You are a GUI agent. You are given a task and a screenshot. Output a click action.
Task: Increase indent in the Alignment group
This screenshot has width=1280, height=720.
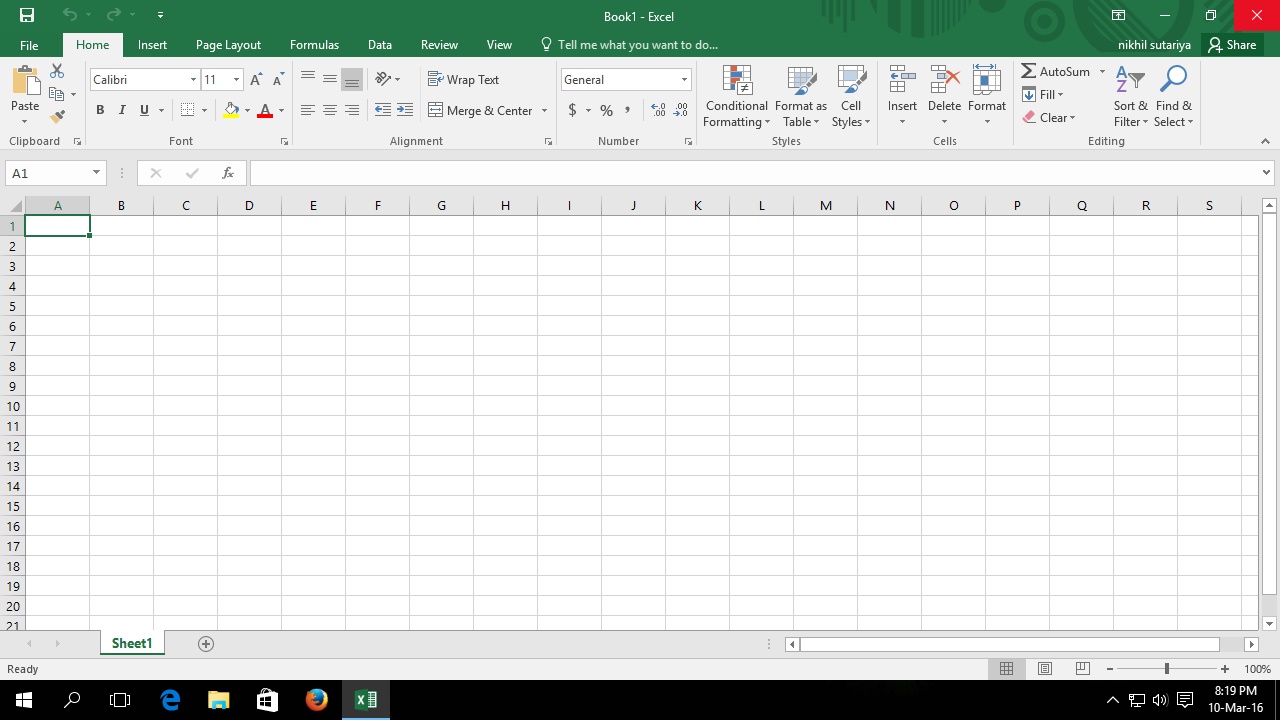pos(405,110)
